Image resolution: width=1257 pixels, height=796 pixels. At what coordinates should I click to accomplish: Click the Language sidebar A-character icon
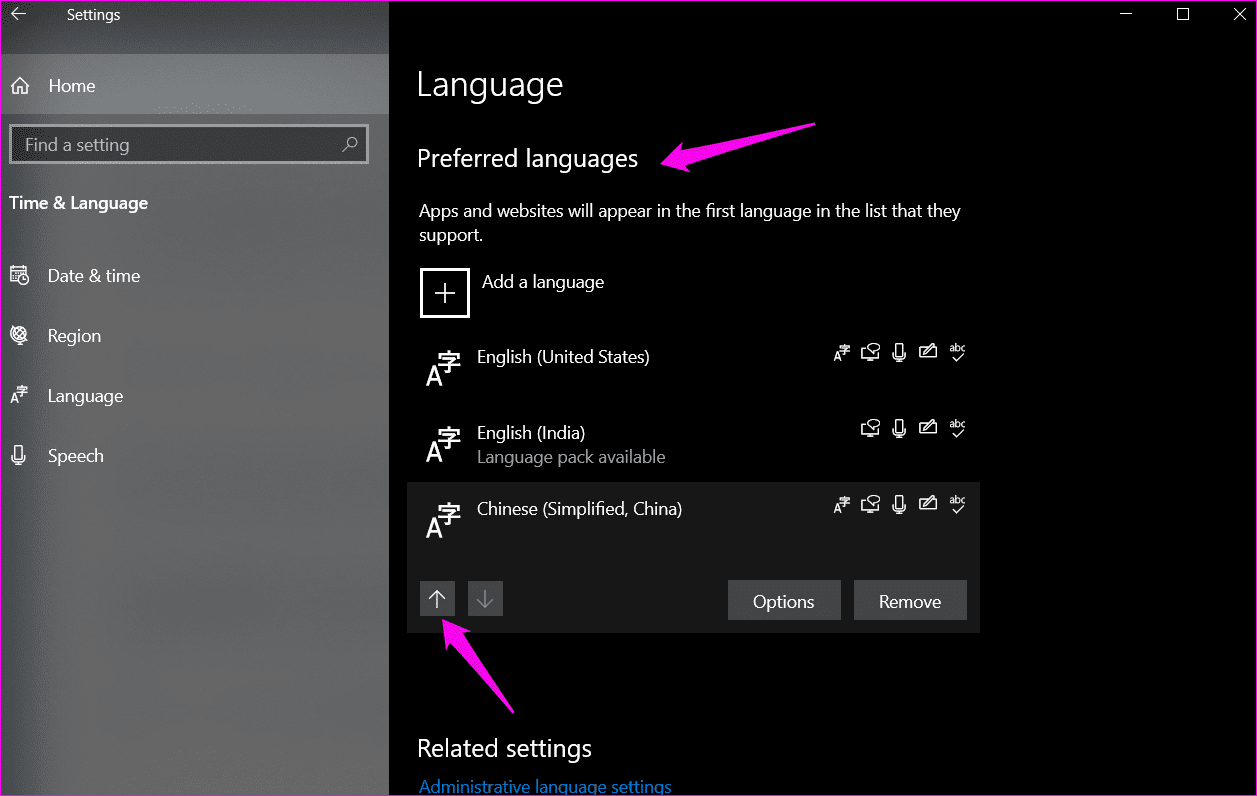pos(19,396)
